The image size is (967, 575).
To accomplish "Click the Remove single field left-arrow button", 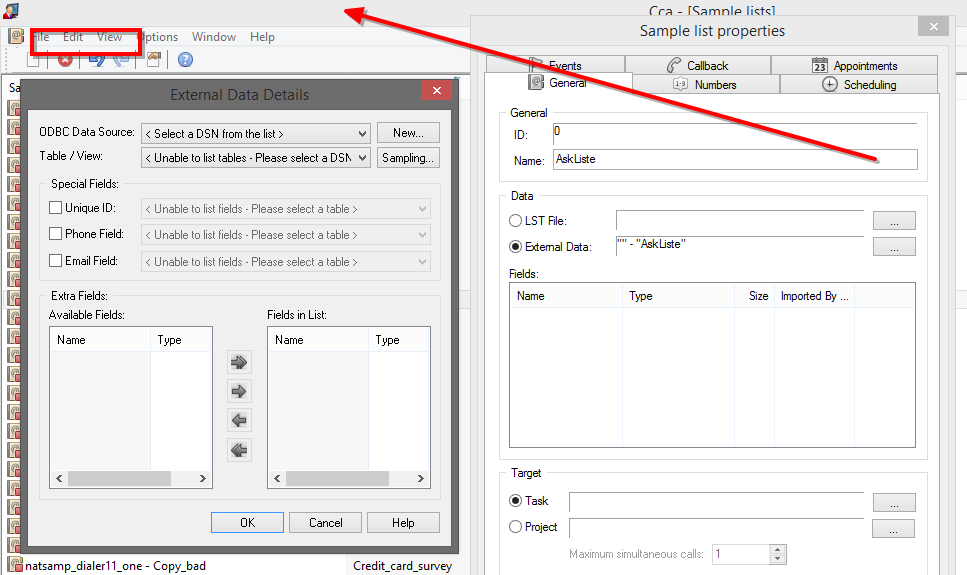I will pos(239,420).
